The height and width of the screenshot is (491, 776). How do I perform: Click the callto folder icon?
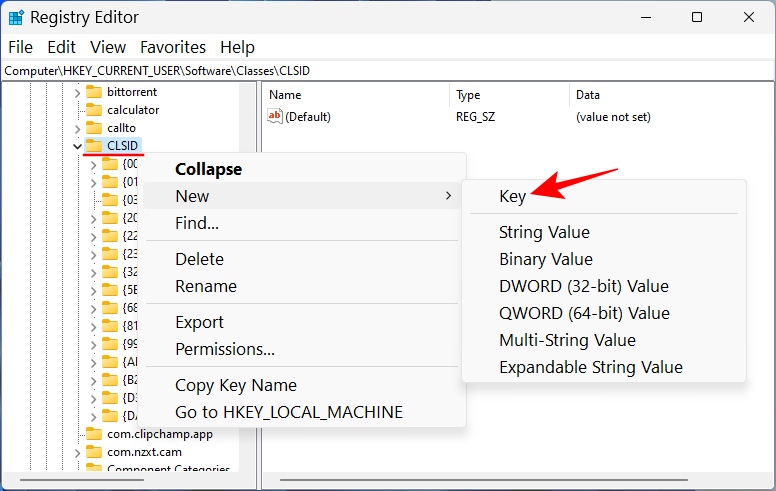[x=94, y=128]
